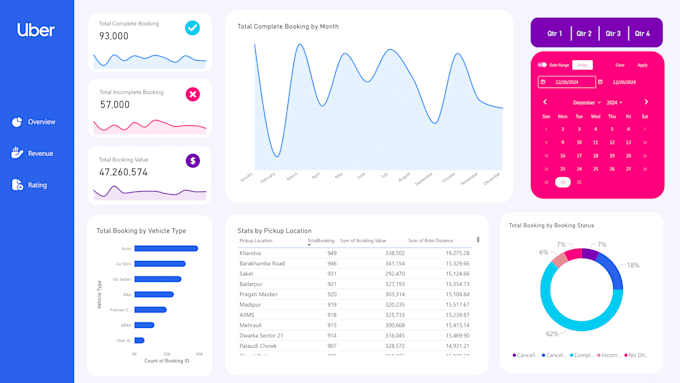Select day 30 in the calendar
Screen dimensions: 680x383
click(x=562, y=182)
